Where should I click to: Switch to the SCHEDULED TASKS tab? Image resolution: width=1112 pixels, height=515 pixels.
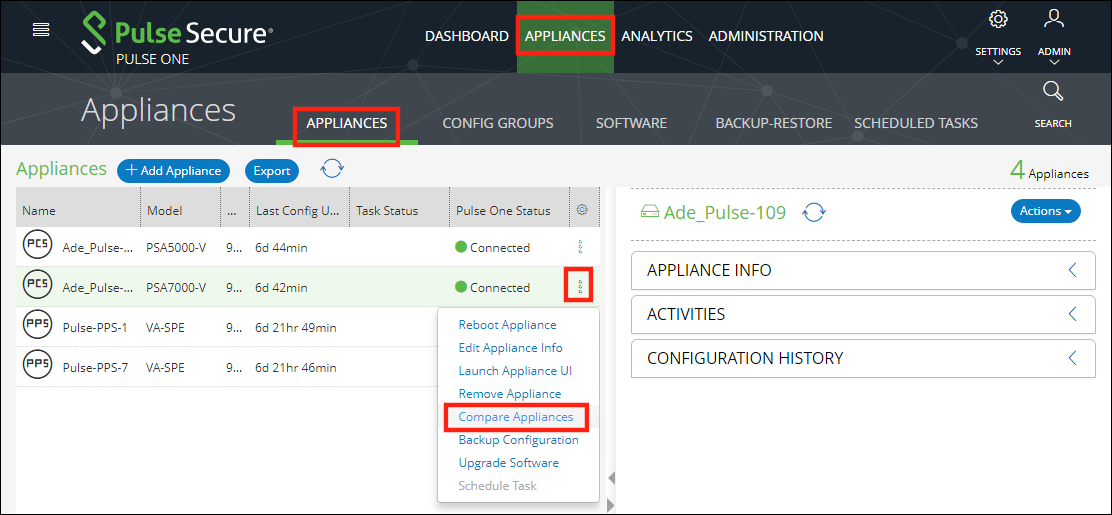click(x=916, y=123)
